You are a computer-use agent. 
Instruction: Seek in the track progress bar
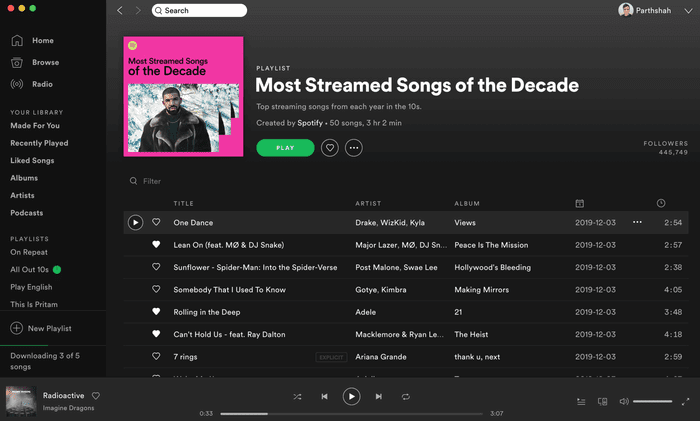(x=351, y=414)
